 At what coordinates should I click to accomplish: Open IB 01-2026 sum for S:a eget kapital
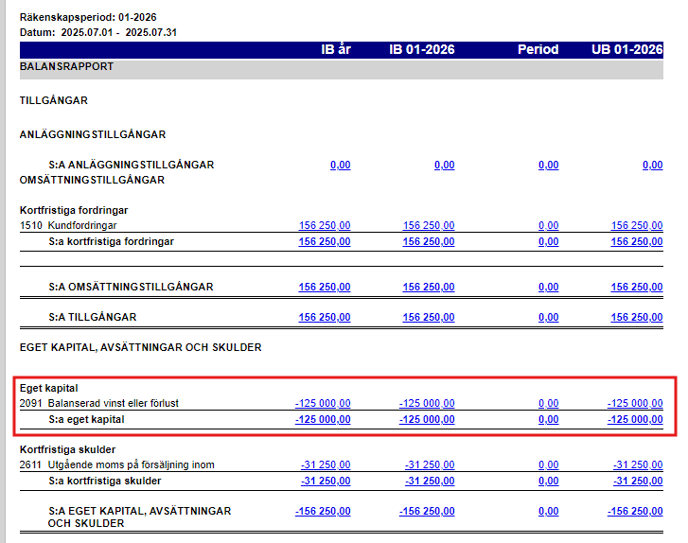pyautogui.click(x=426, y=419)
